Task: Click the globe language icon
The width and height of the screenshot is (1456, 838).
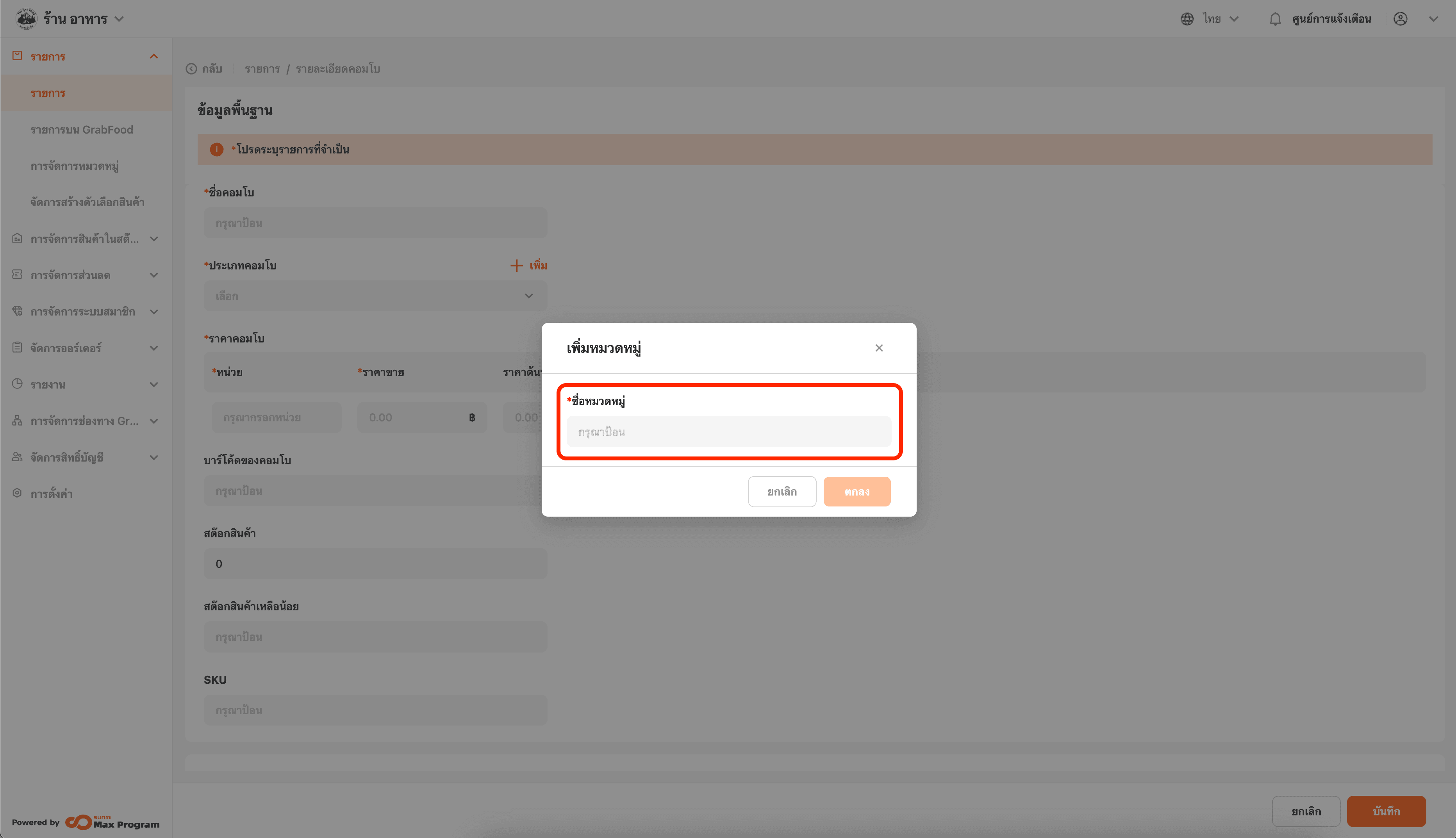Action: [1187, 19]
